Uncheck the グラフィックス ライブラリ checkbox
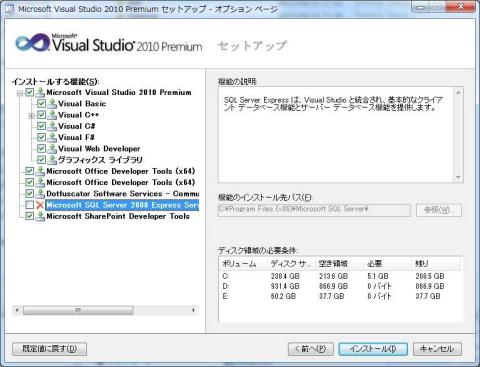The image size is (480, 367). coord(41,160)
